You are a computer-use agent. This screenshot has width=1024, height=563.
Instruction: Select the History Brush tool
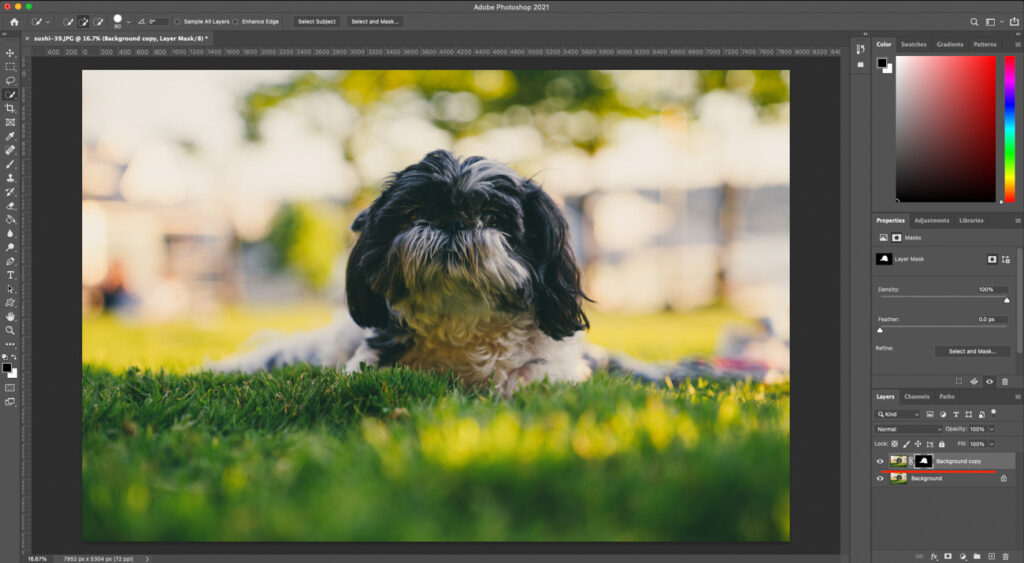click(x=10, y=192)
